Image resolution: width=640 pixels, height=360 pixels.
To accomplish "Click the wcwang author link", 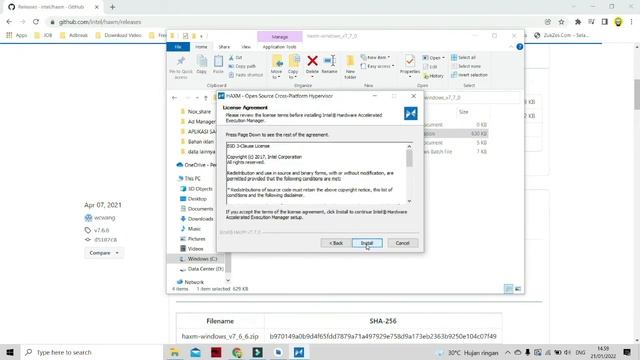I will [x=104, y=218].
